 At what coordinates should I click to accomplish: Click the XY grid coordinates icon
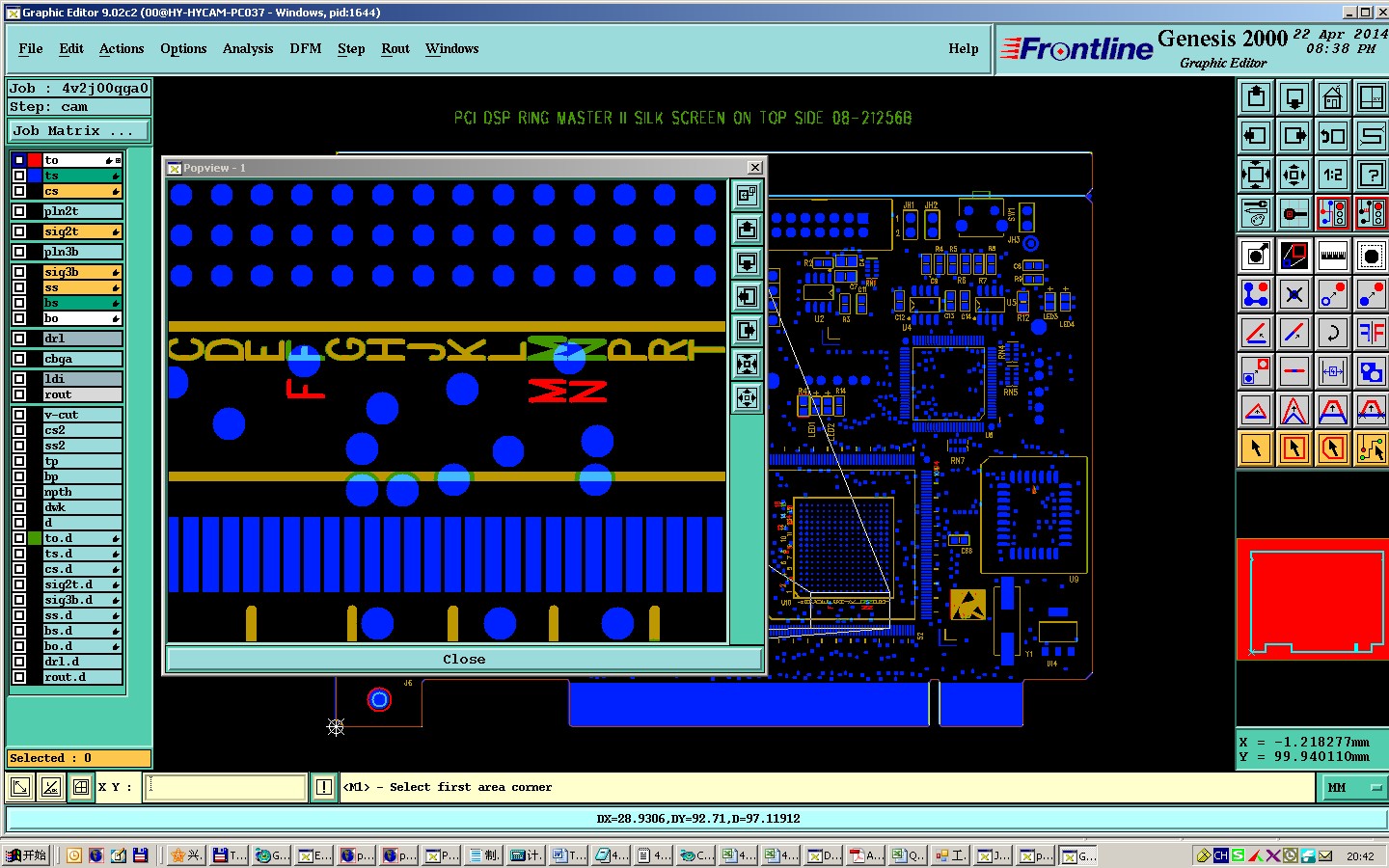click(x=1372, y=97)
